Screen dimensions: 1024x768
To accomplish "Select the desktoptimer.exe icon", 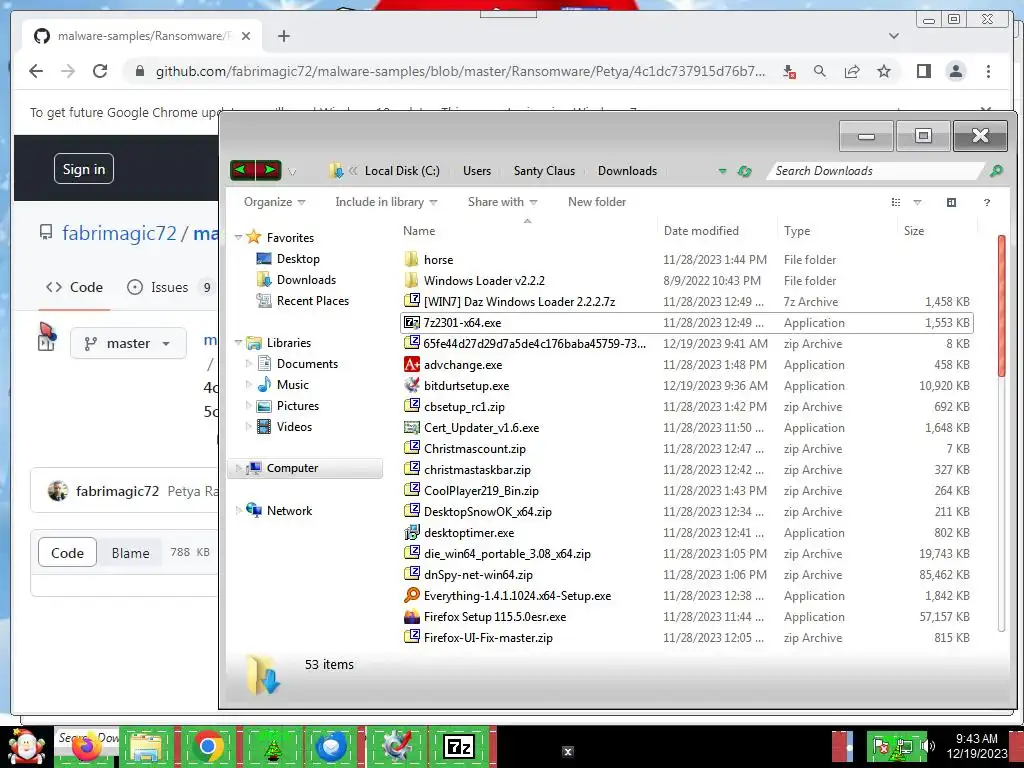I will click(x=411, y=533).
